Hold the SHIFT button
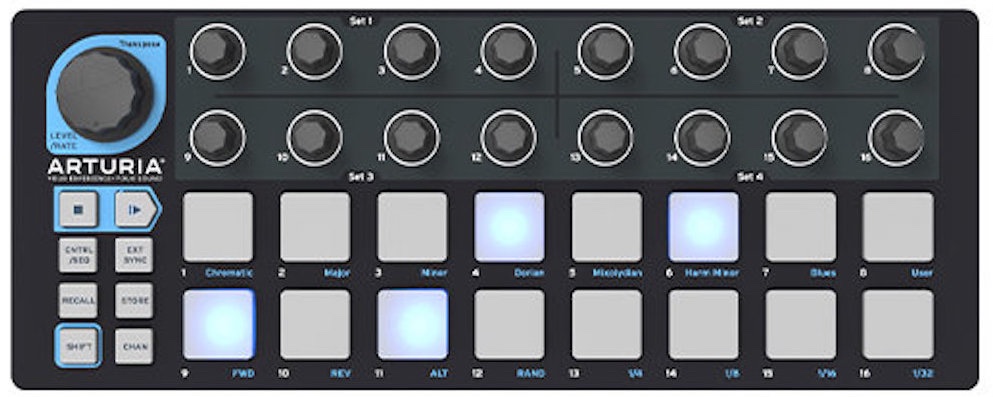Image resolution: width=993 pixels, height=397 pixels. pos(79,346)
